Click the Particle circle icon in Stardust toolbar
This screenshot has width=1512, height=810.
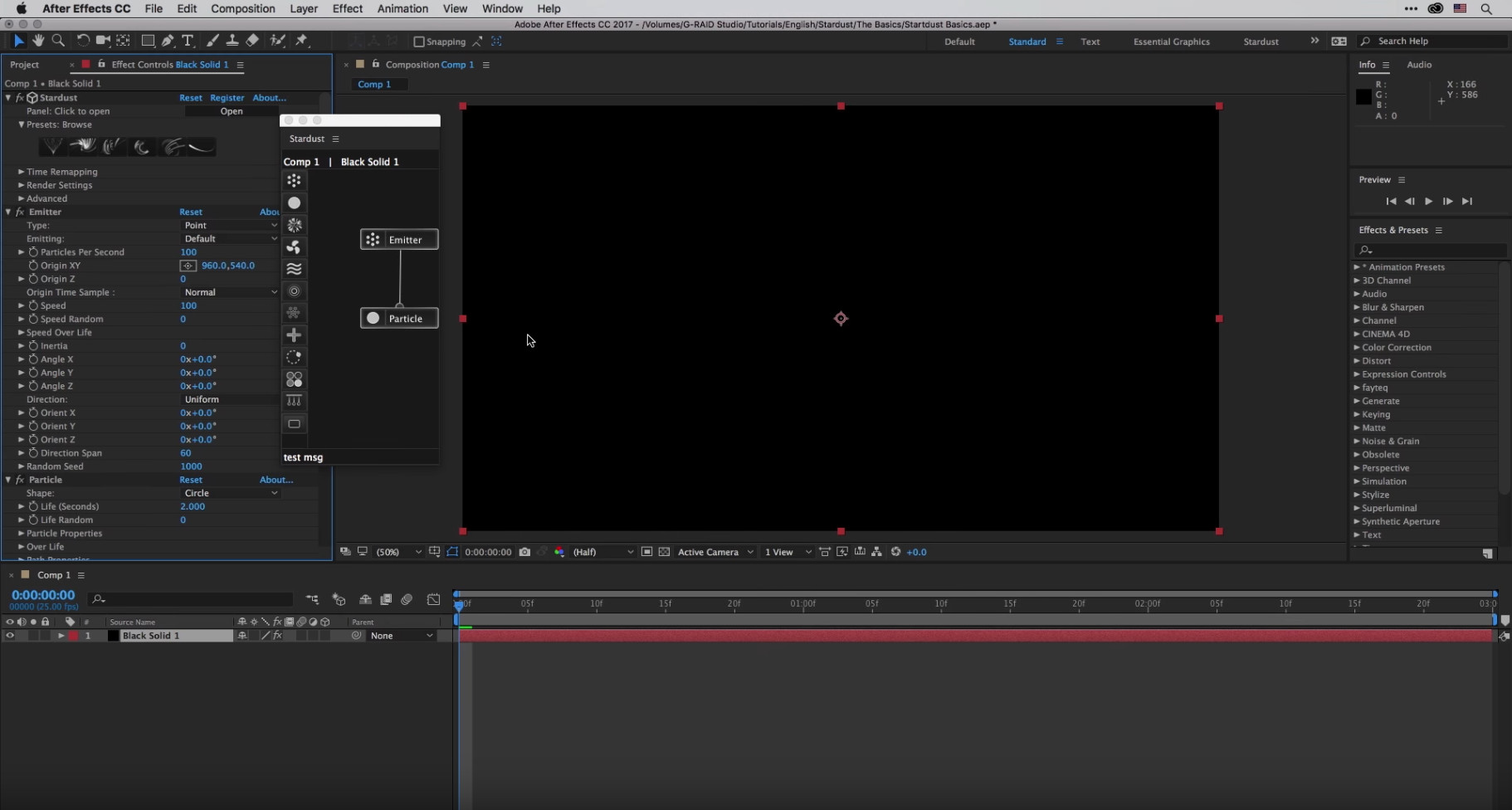tap(294, 202)
